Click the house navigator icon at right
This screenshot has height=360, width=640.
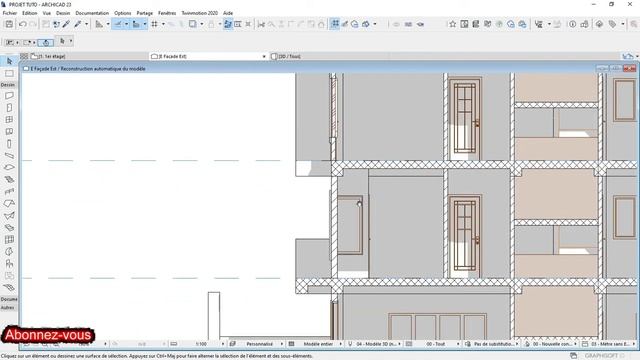tap(627, 56)
